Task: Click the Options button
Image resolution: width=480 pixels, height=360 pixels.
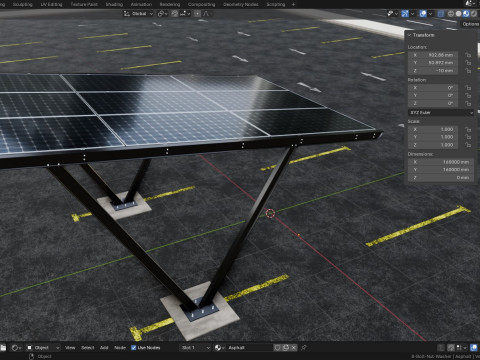Action: 470,24
